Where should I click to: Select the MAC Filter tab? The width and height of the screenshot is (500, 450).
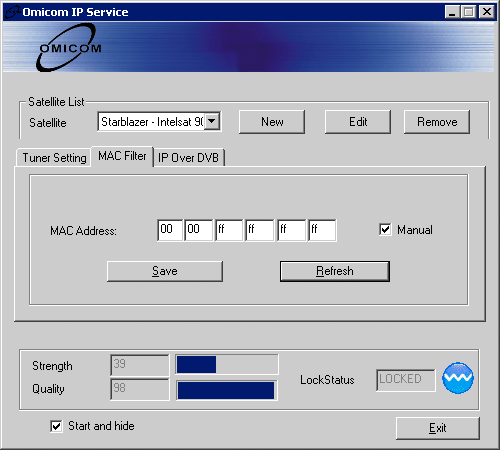pyautogui.click(x=122, y=156)
